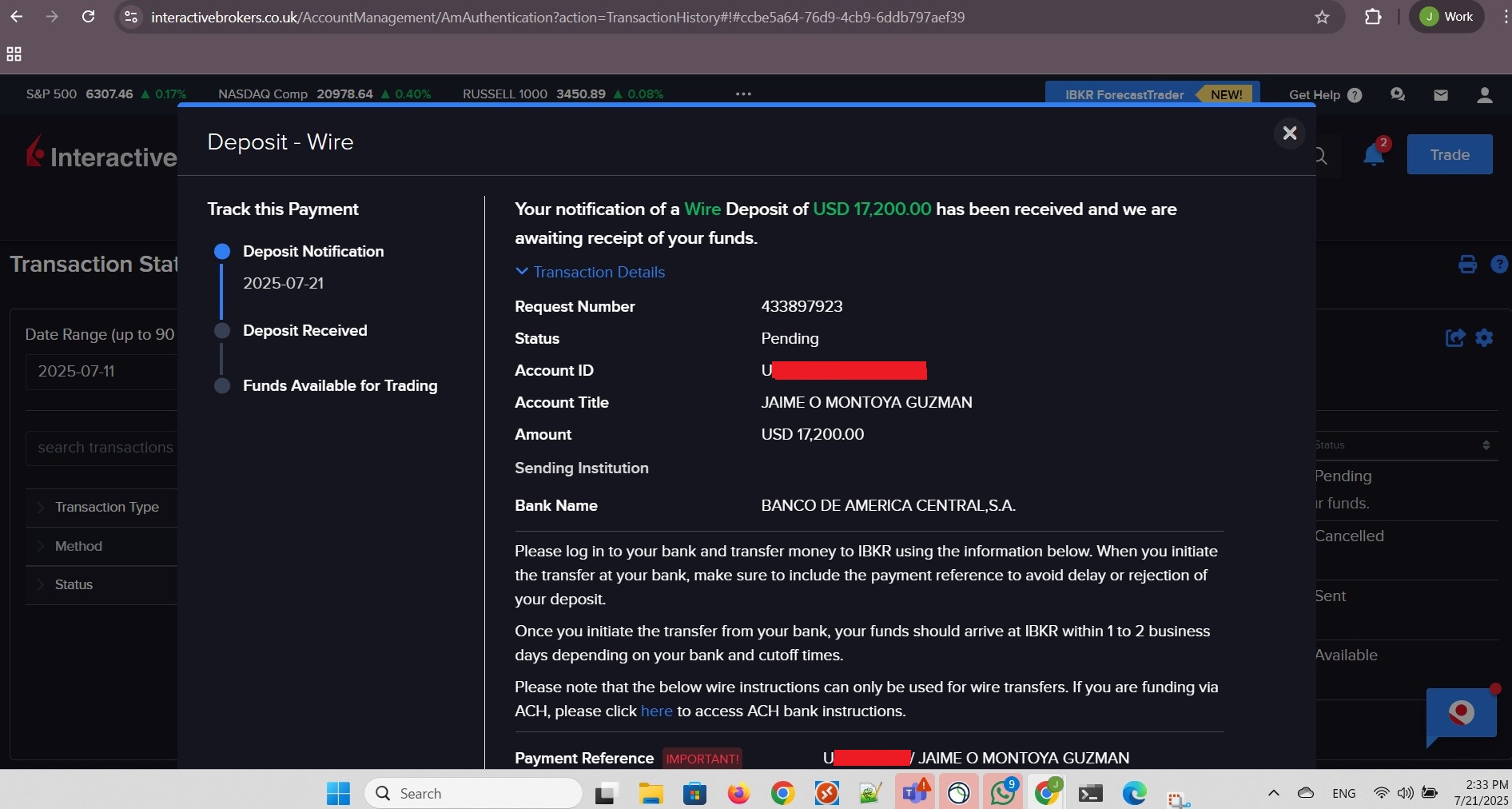This screenshot has width=1512, height=809.
Task: Open the IBKR ForecastTrader banner
Action: click(x=1152, y=94)
